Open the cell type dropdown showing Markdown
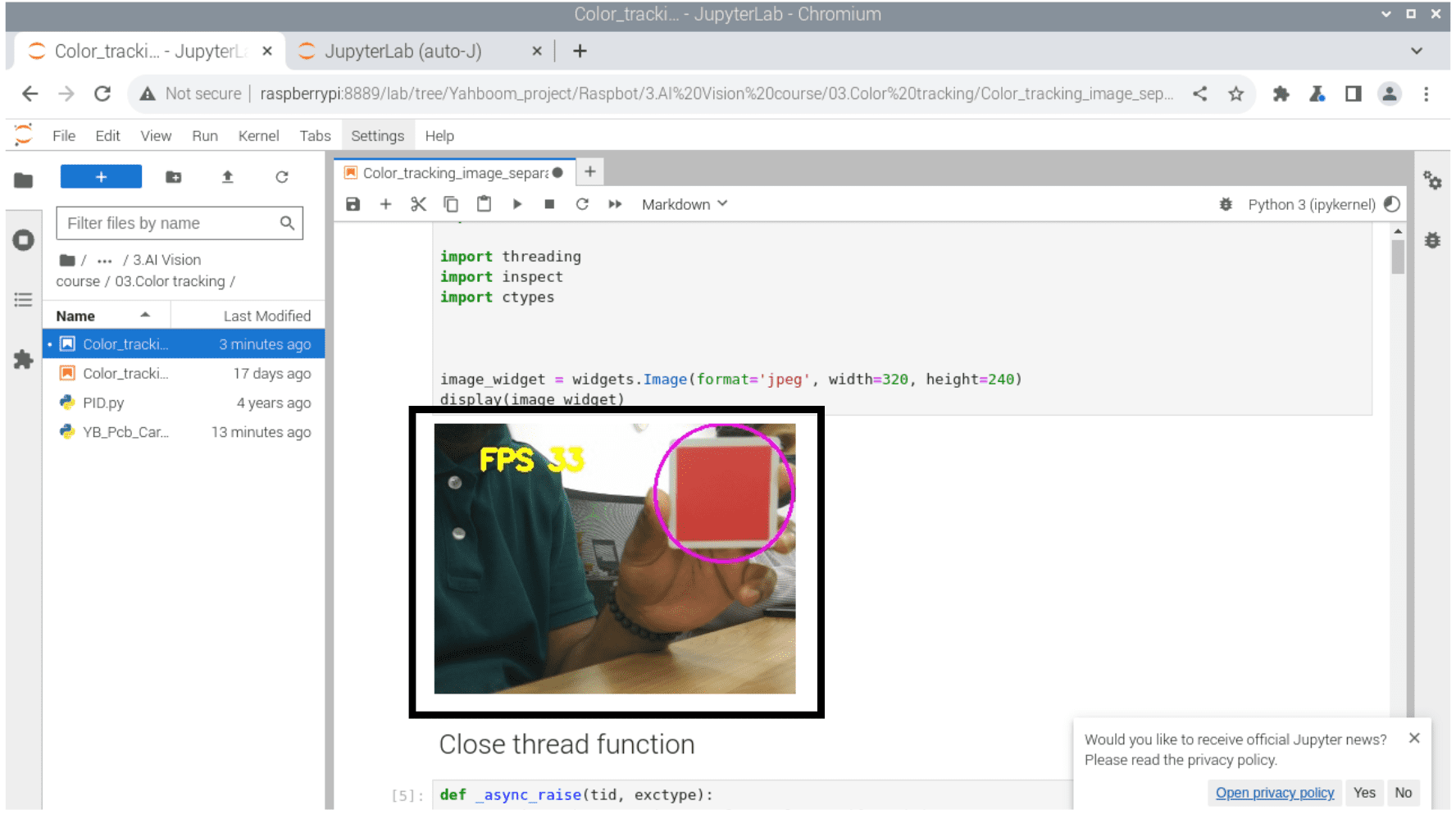1456x819 pixels. (x=683, y=204)
